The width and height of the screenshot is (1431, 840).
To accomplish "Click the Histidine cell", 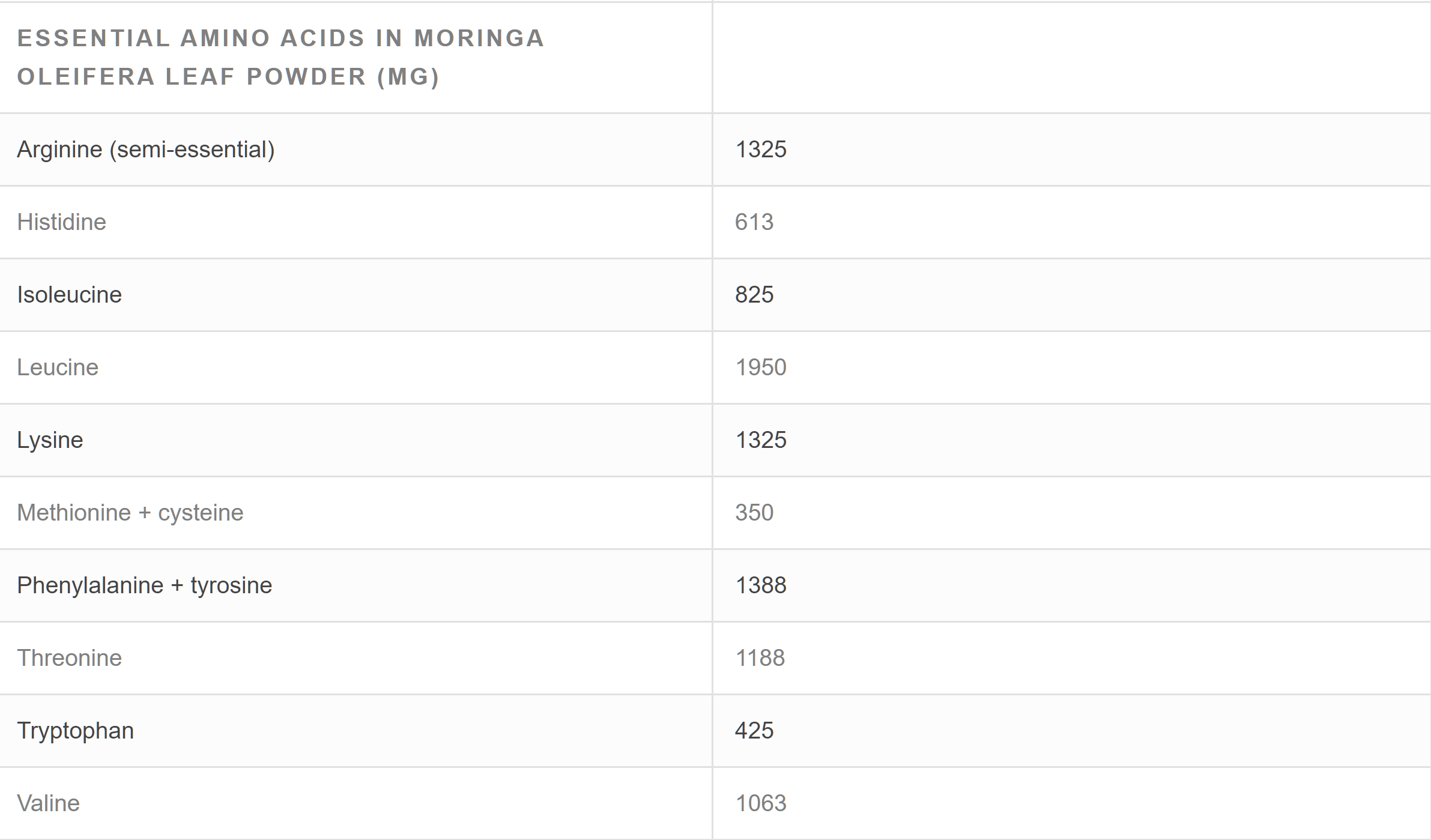I will (x=62, y=222).
